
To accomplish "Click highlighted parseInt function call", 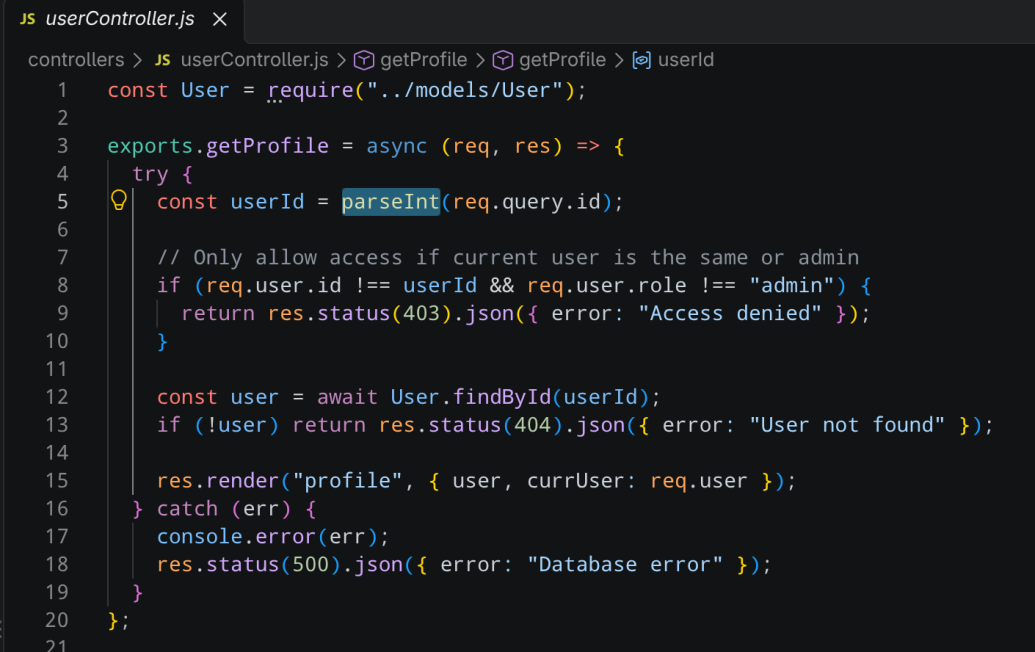I will pos(391,201).
